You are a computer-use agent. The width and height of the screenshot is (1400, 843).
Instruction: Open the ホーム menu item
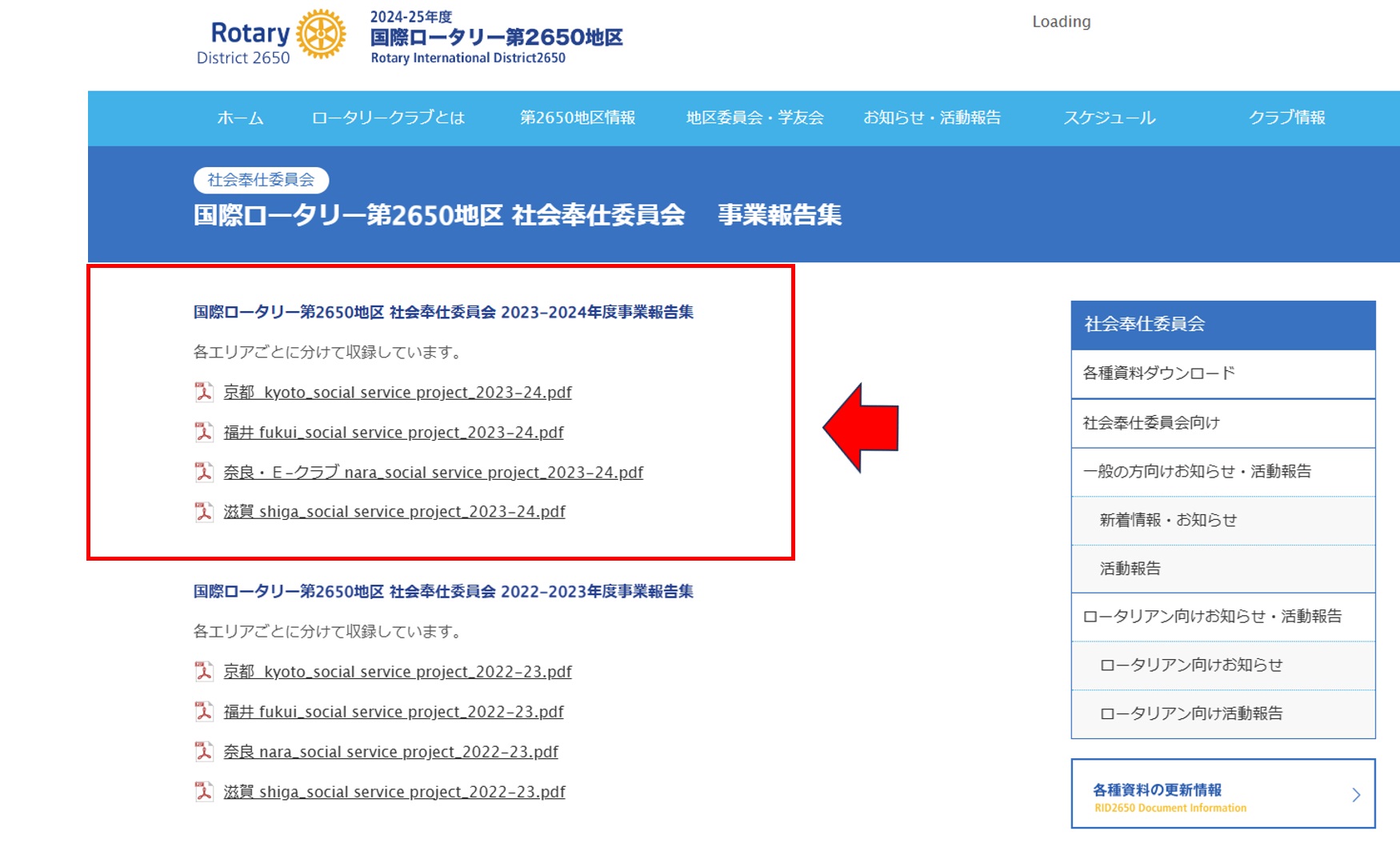pos(240,118)
